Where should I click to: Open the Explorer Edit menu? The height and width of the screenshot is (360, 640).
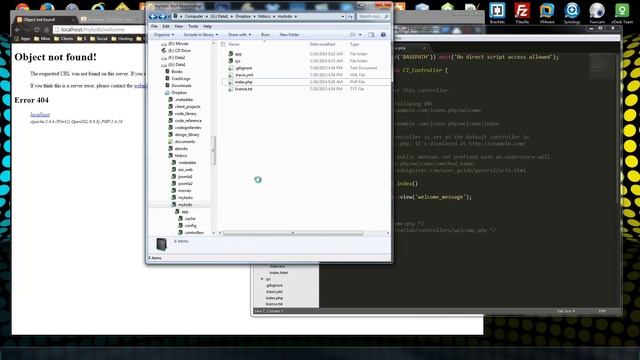pyautogui.click(x=166, y=26)
